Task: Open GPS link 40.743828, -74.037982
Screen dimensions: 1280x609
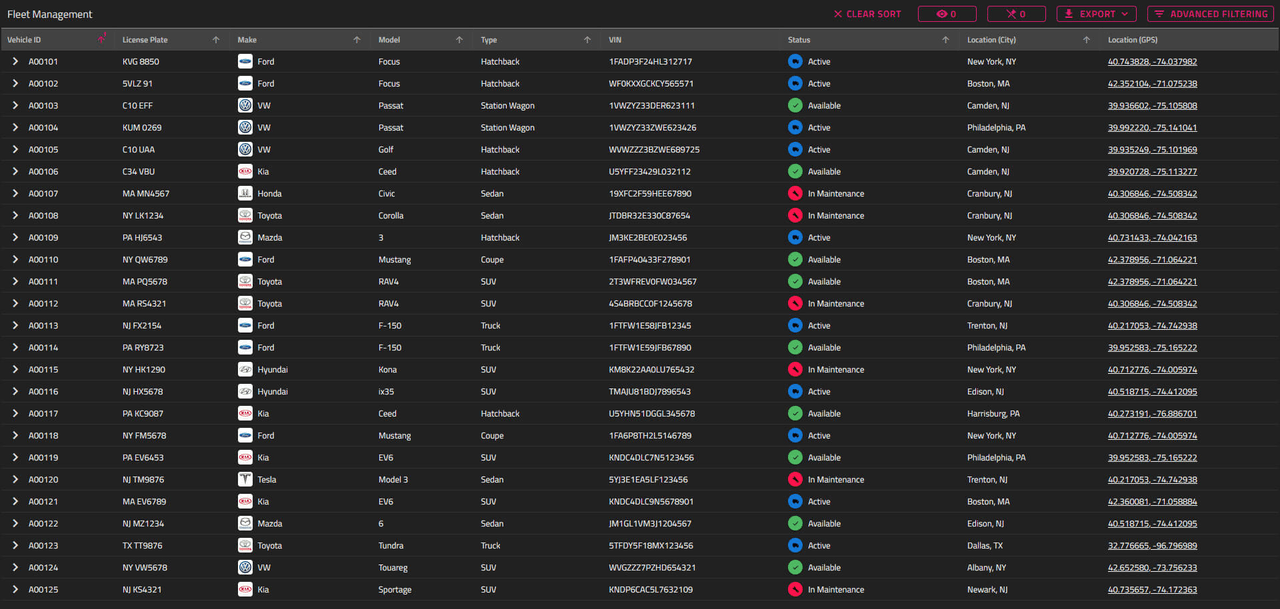Action: 1152,61
